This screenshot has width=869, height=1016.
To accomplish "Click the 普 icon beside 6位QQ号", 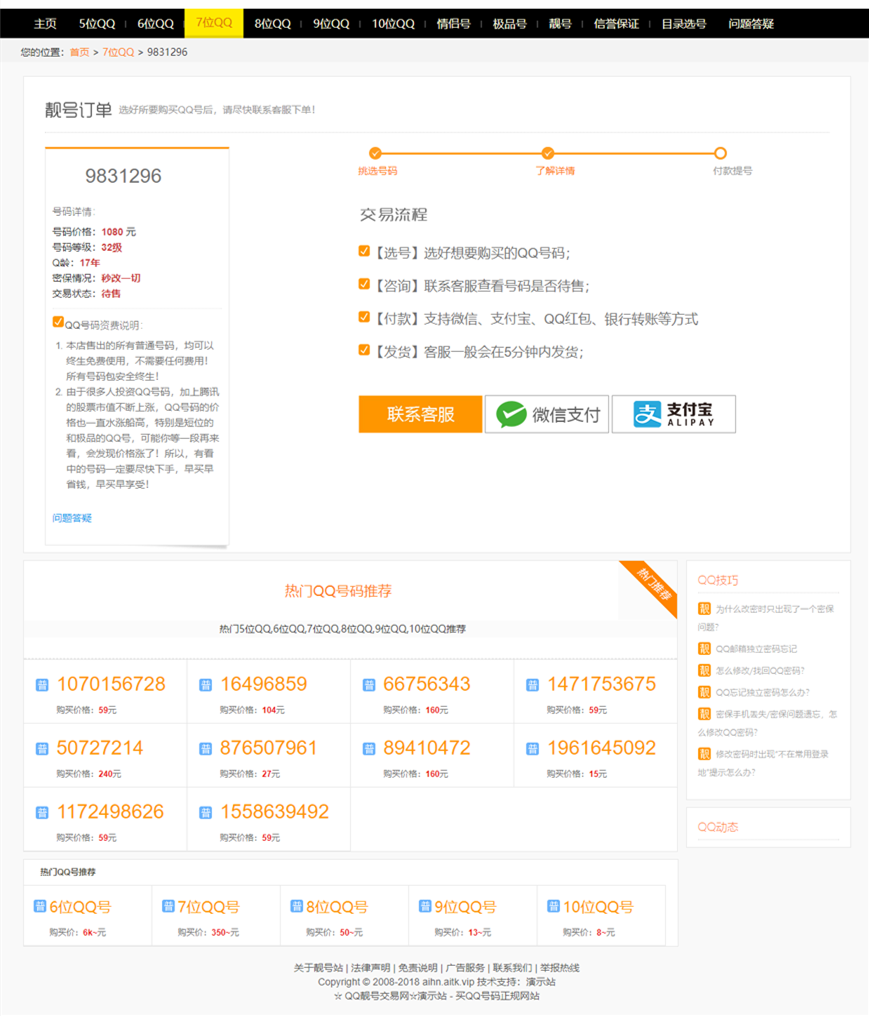I will point(39,906).
